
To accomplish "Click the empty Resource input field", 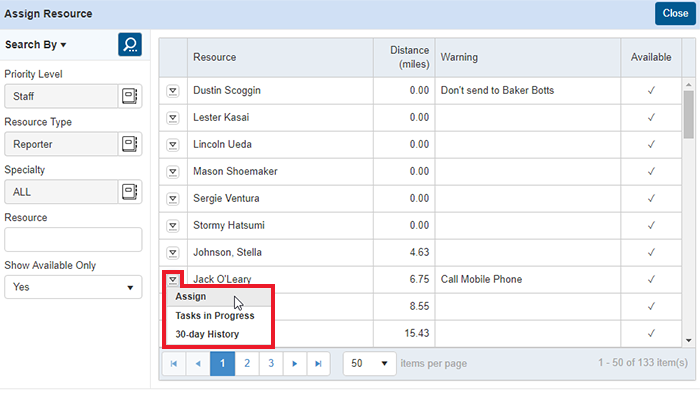I will 73,239.
